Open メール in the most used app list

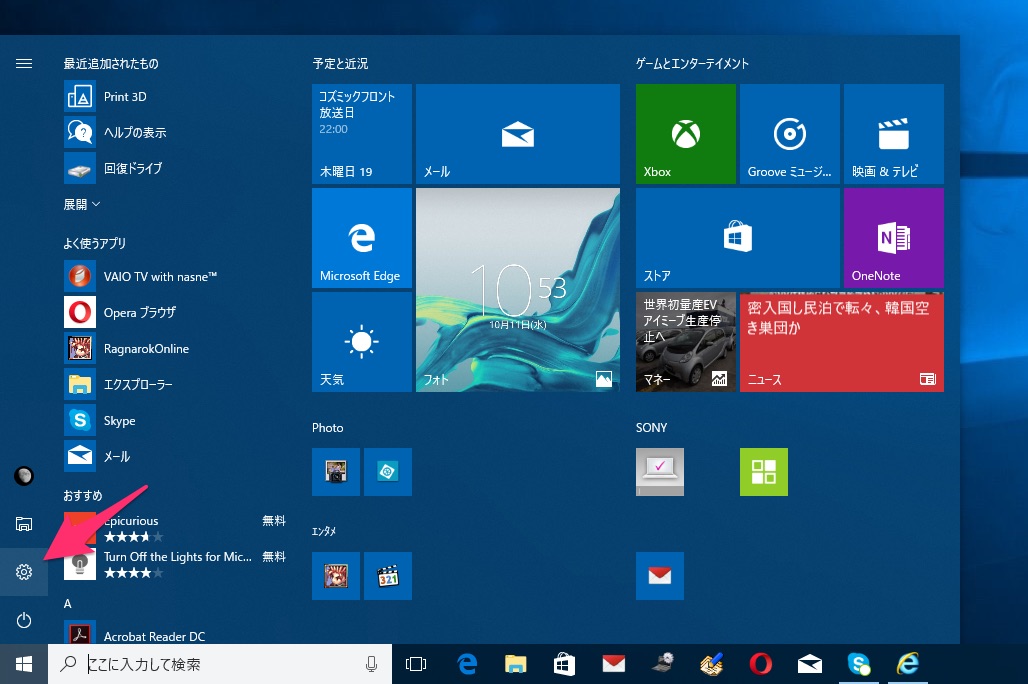click(x=174, y=456)
